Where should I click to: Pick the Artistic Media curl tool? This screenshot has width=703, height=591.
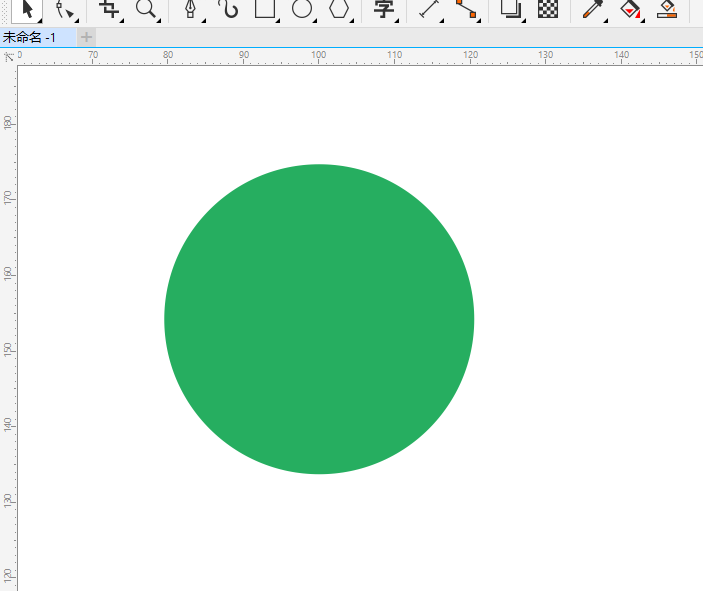tap(228, 10)
